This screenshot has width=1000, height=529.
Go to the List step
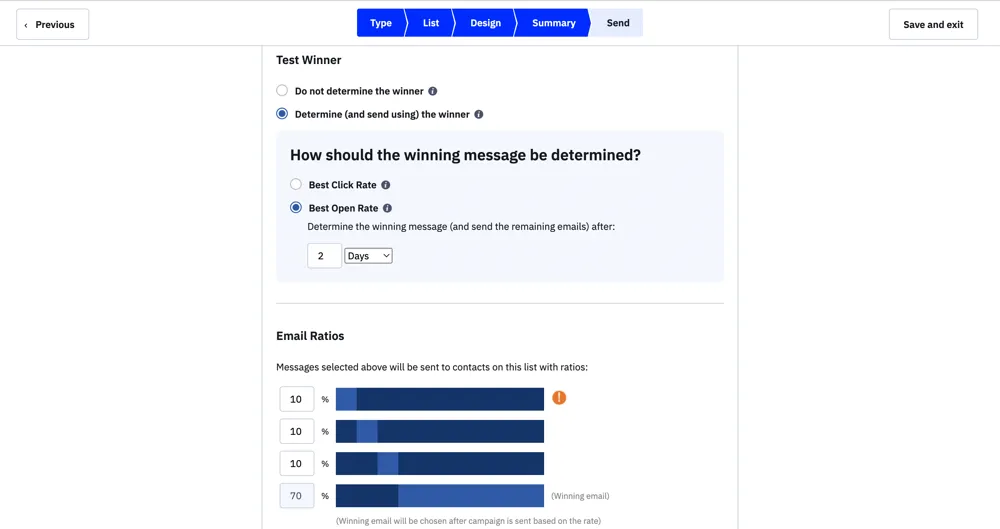pos(431,23)
